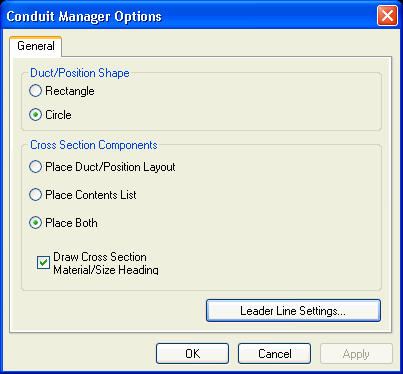Image resolution: width=403 pixels, height=374 pixels.
Task: Click the grayed-out Apply button
Action: 356,354
